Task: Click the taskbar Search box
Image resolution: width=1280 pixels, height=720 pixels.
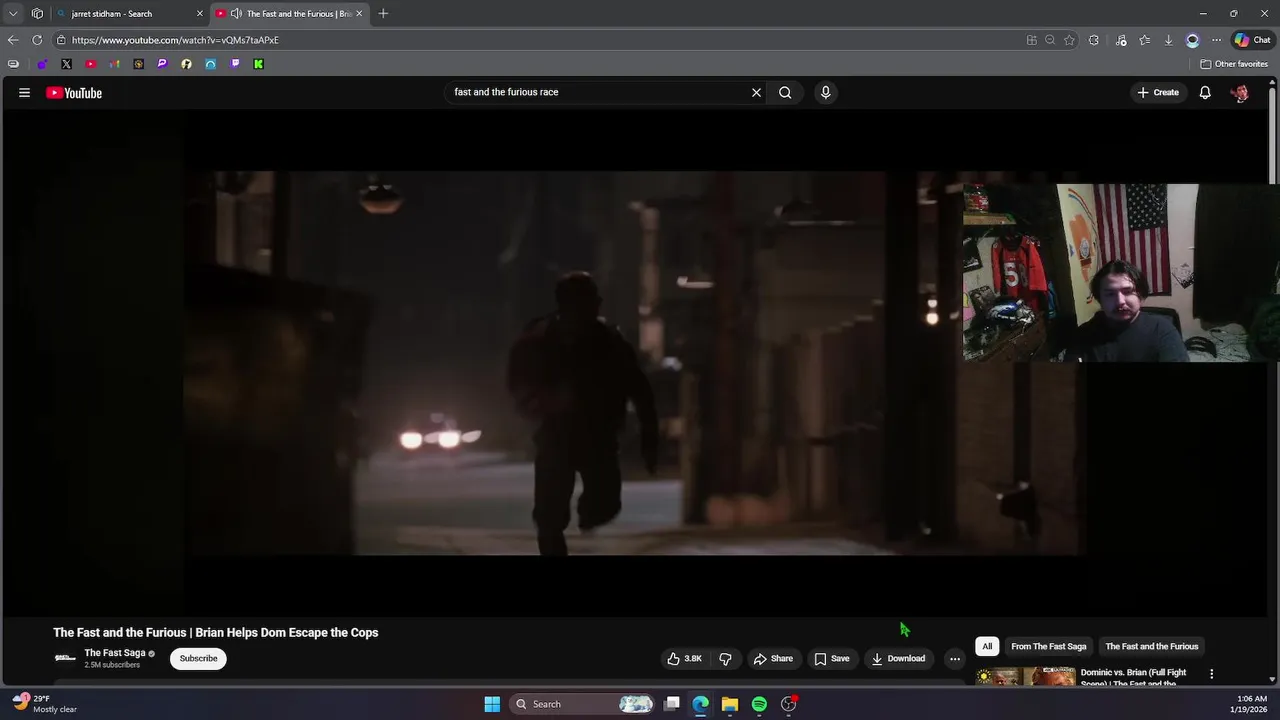Action: tap(583, 704)
